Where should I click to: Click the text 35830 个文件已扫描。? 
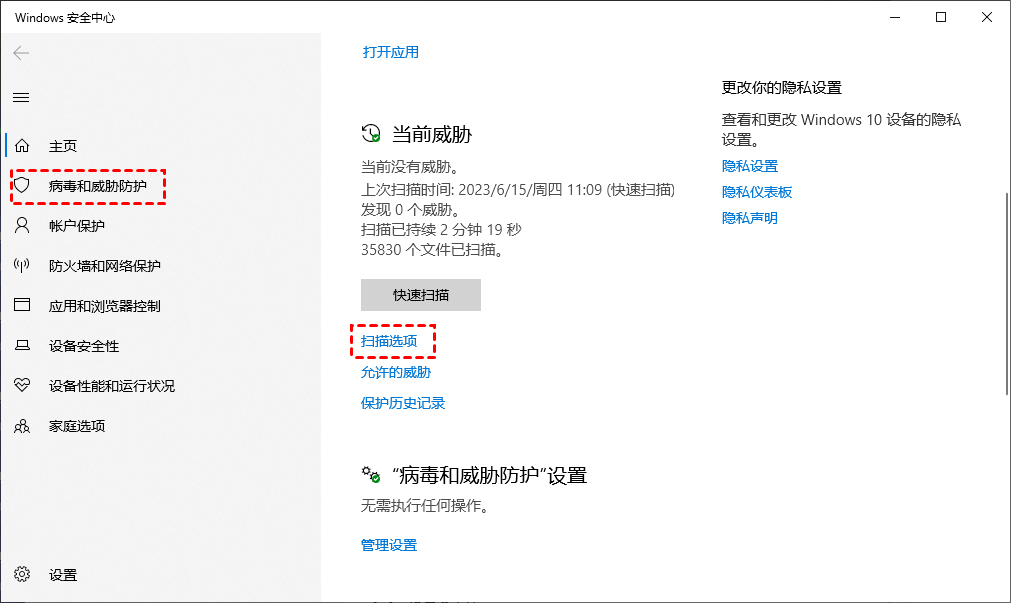[x=432, y=250]
